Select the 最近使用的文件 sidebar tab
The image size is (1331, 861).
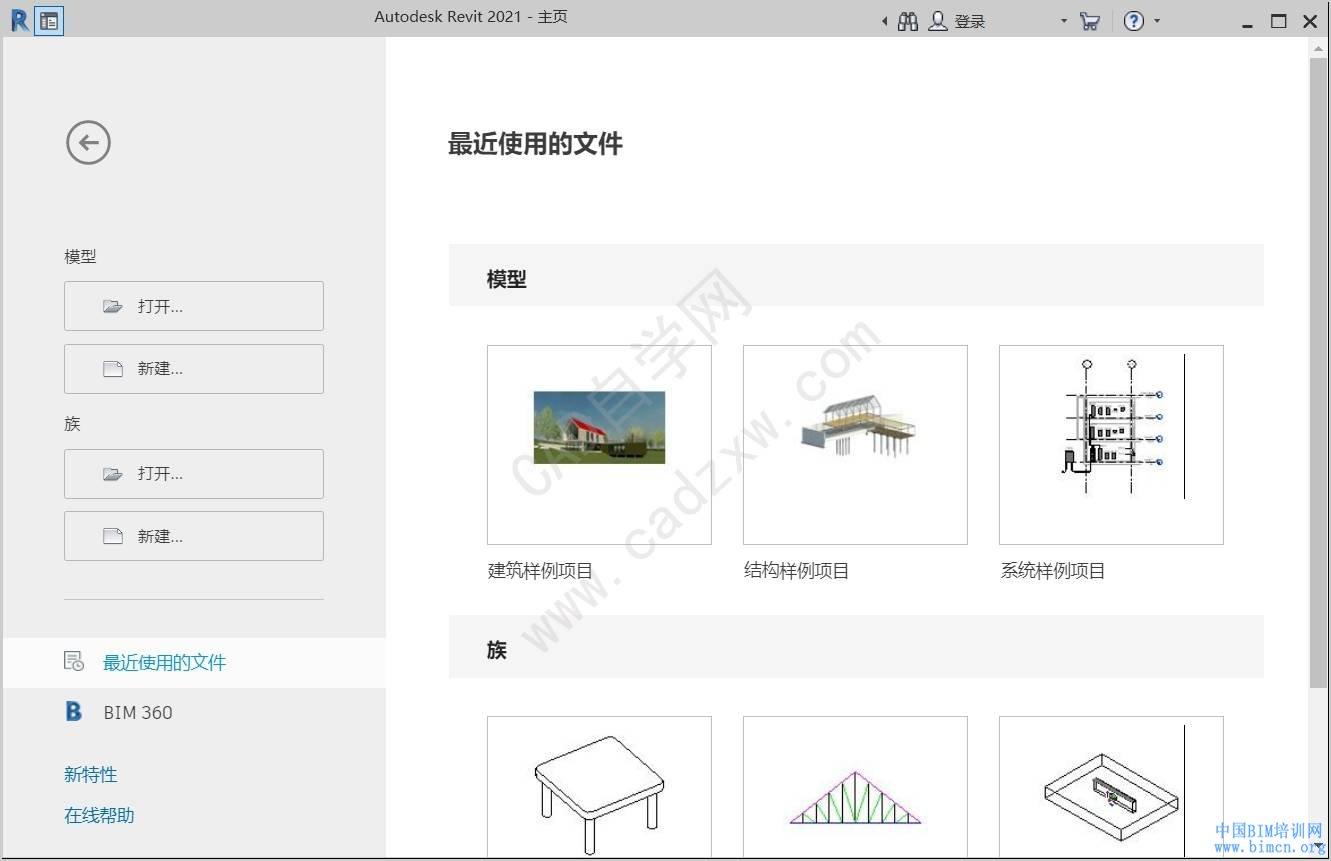194,662
